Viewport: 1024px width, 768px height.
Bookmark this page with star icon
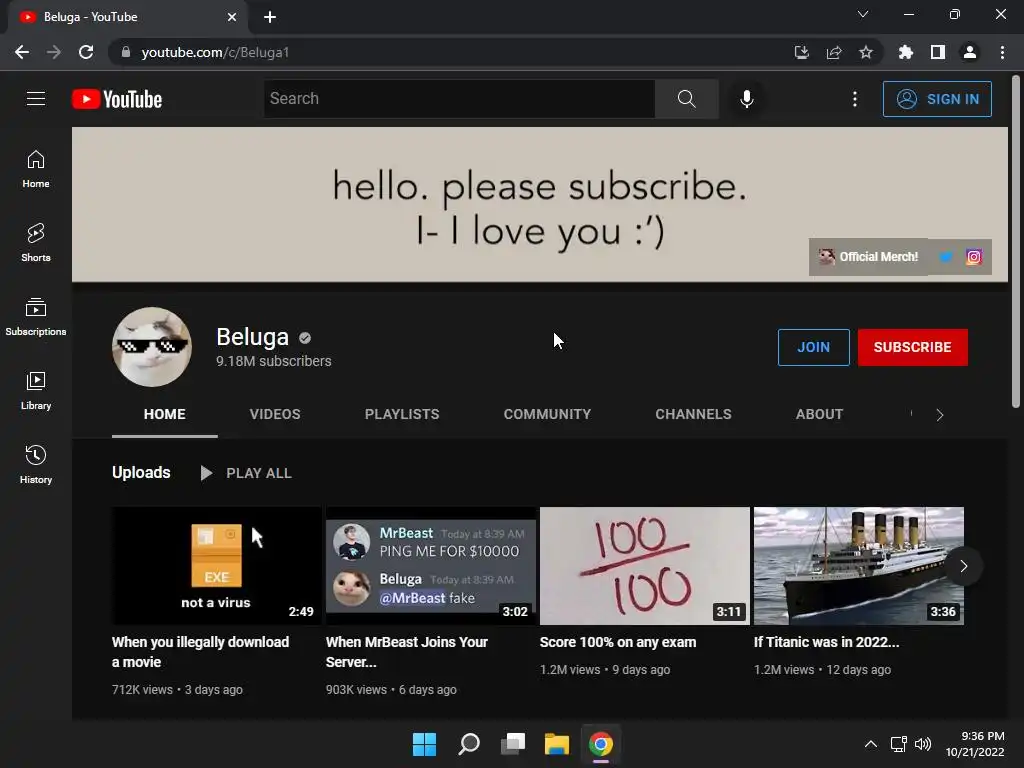pyautogui.click(x=866, y=52)
